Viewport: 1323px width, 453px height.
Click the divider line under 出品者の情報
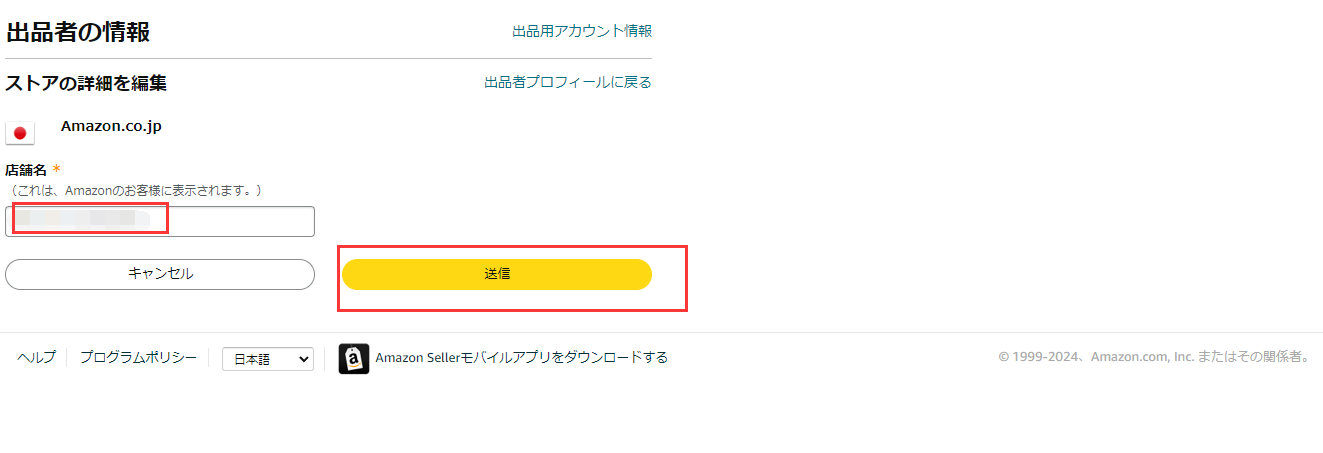point(328,59)
